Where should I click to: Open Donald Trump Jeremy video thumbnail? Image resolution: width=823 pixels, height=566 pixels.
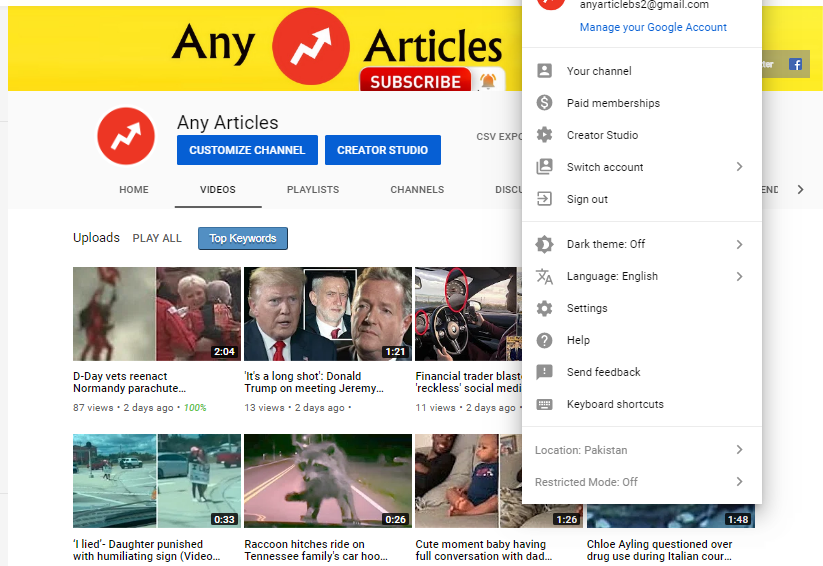click(328, 314)
